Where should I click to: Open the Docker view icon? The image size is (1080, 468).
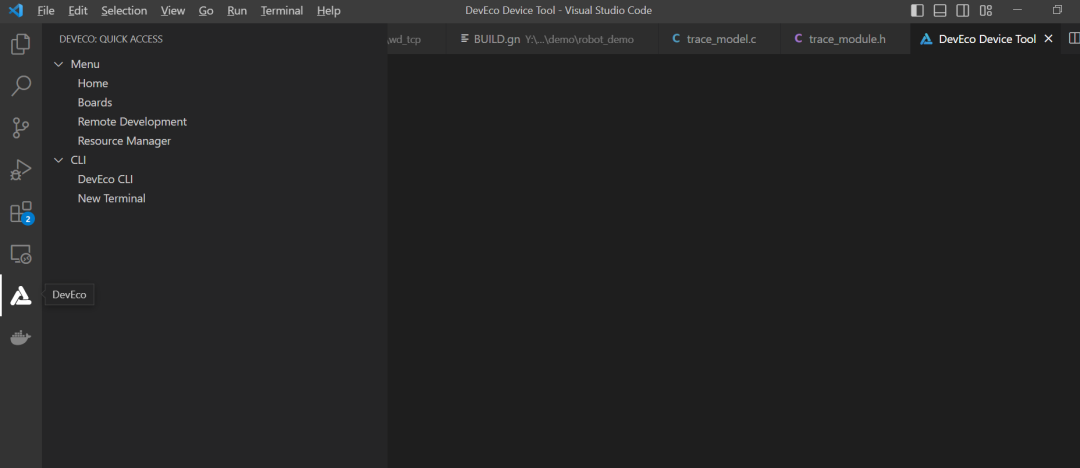pyautogui.click(x=21, y=338)
